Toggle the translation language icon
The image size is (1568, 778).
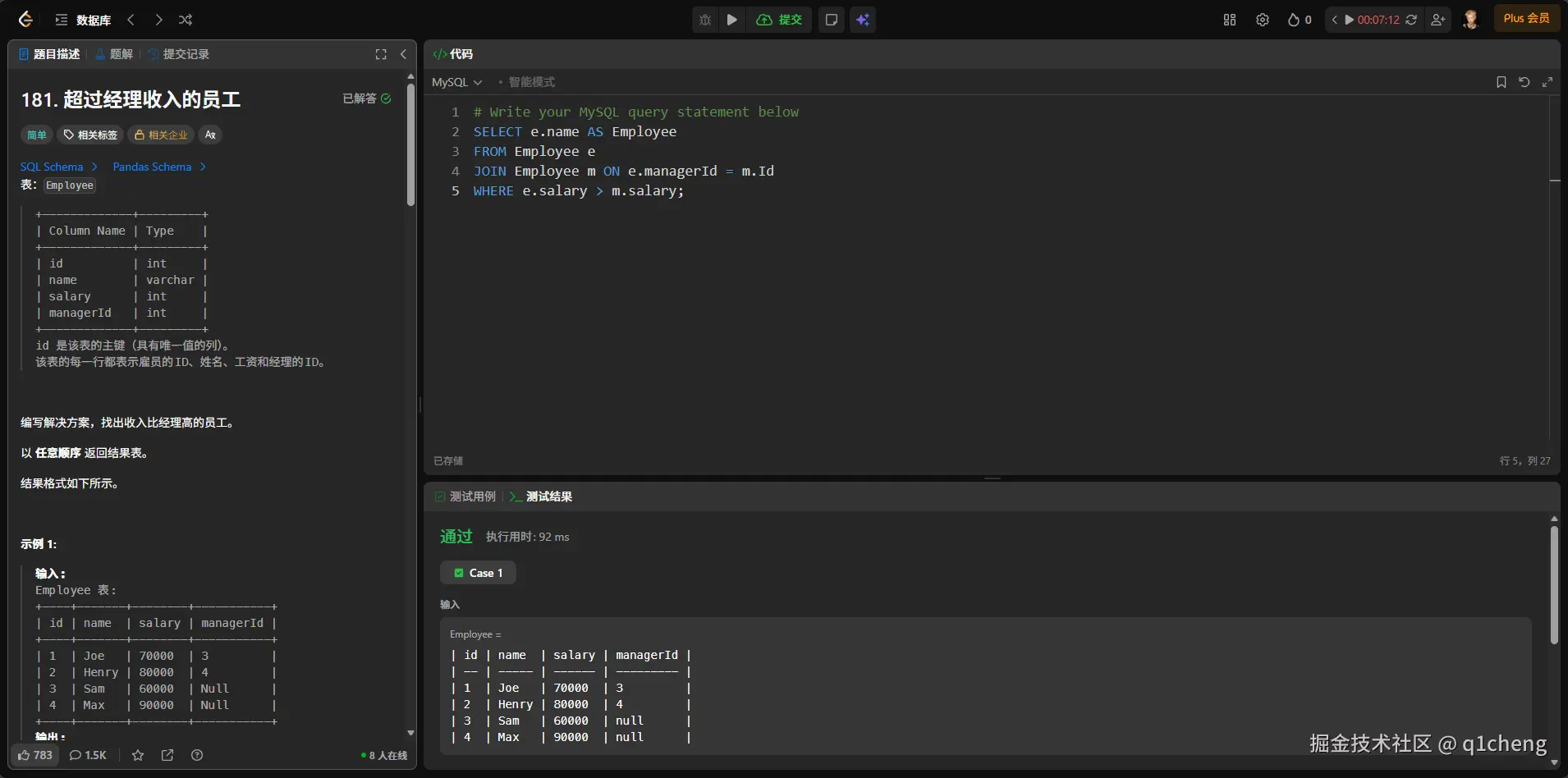click(211, 135)
